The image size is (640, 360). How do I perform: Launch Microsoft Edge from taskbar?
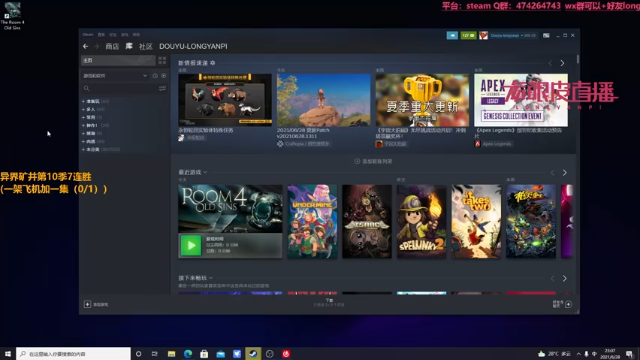point(188,354)
